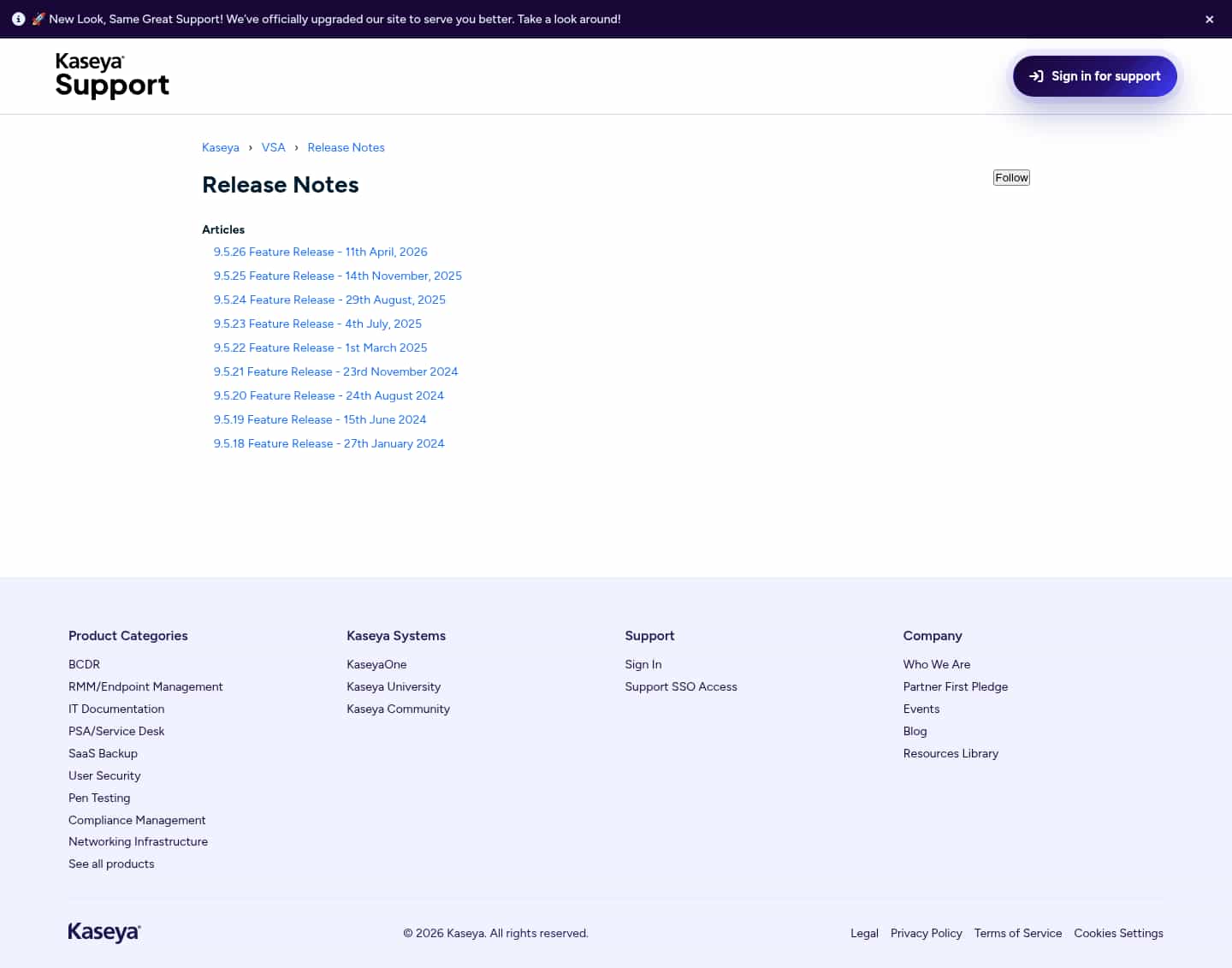Click the Product Categories footer heading
The width and height of the screenshot is (1232, 968).
click(127, 636)
